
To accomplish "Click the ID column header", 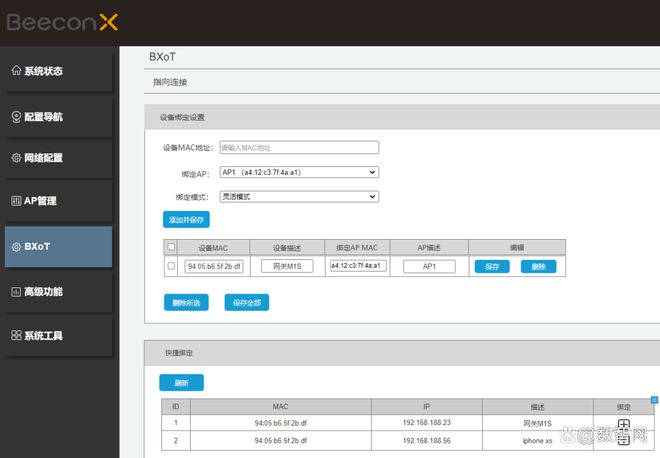I will pyautogui.click(x=176, y=407).
